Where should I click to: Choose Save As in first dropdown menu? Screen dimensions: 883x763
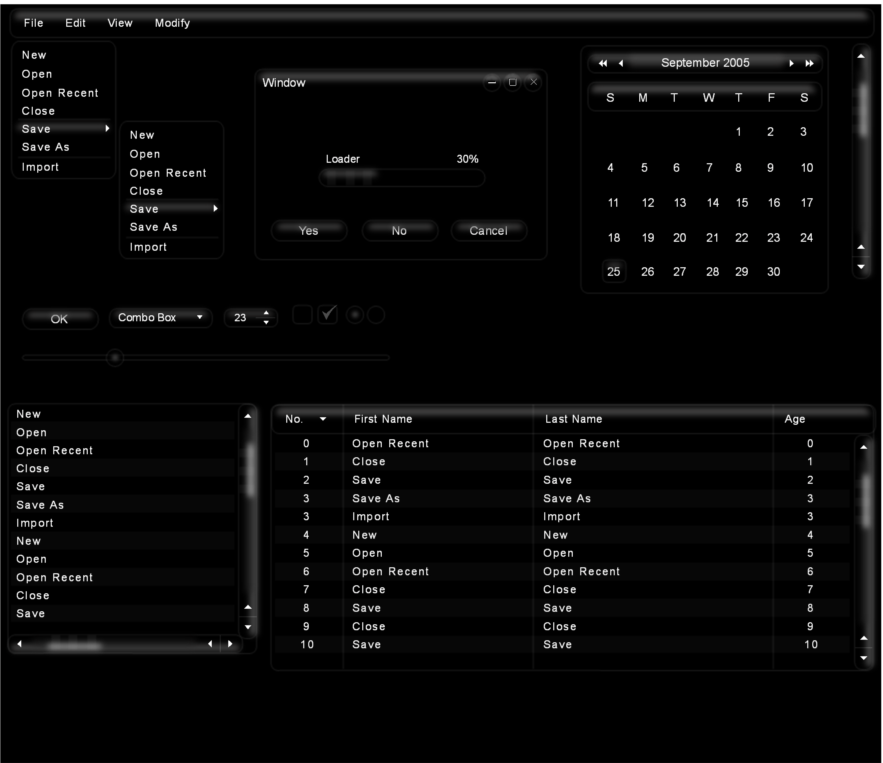[x=46, y=147]
